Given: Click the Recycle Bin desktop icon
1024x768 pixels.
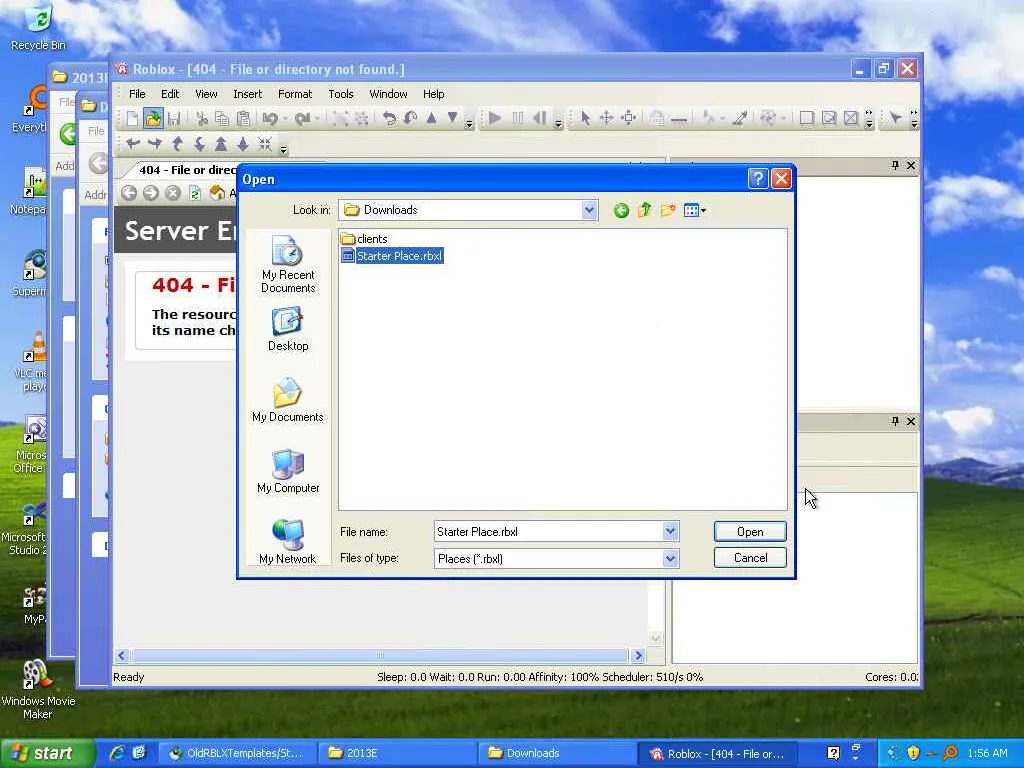Looking at the screenshot, I should 39,27.
